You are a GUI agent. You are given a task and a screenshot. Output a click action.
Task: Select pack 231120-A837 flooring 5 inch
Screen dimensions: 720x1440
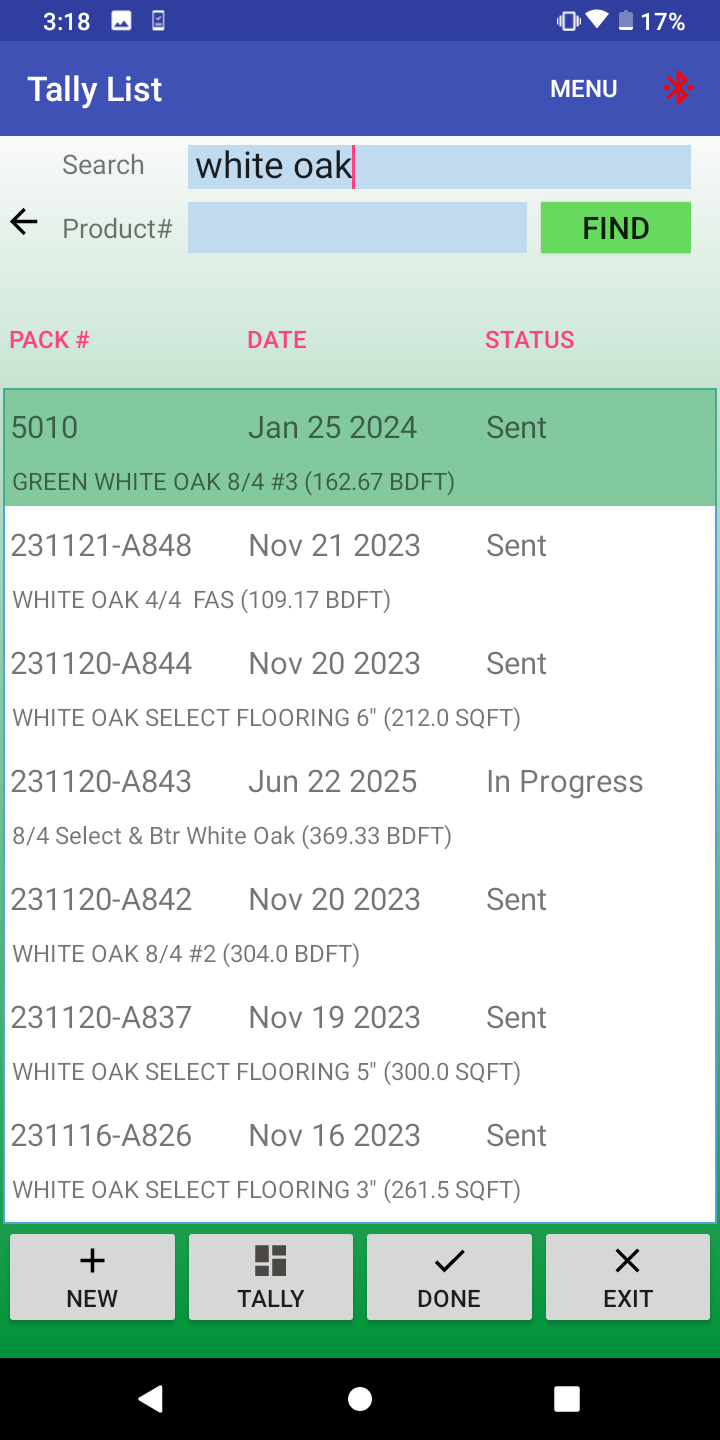point(360,1037)
